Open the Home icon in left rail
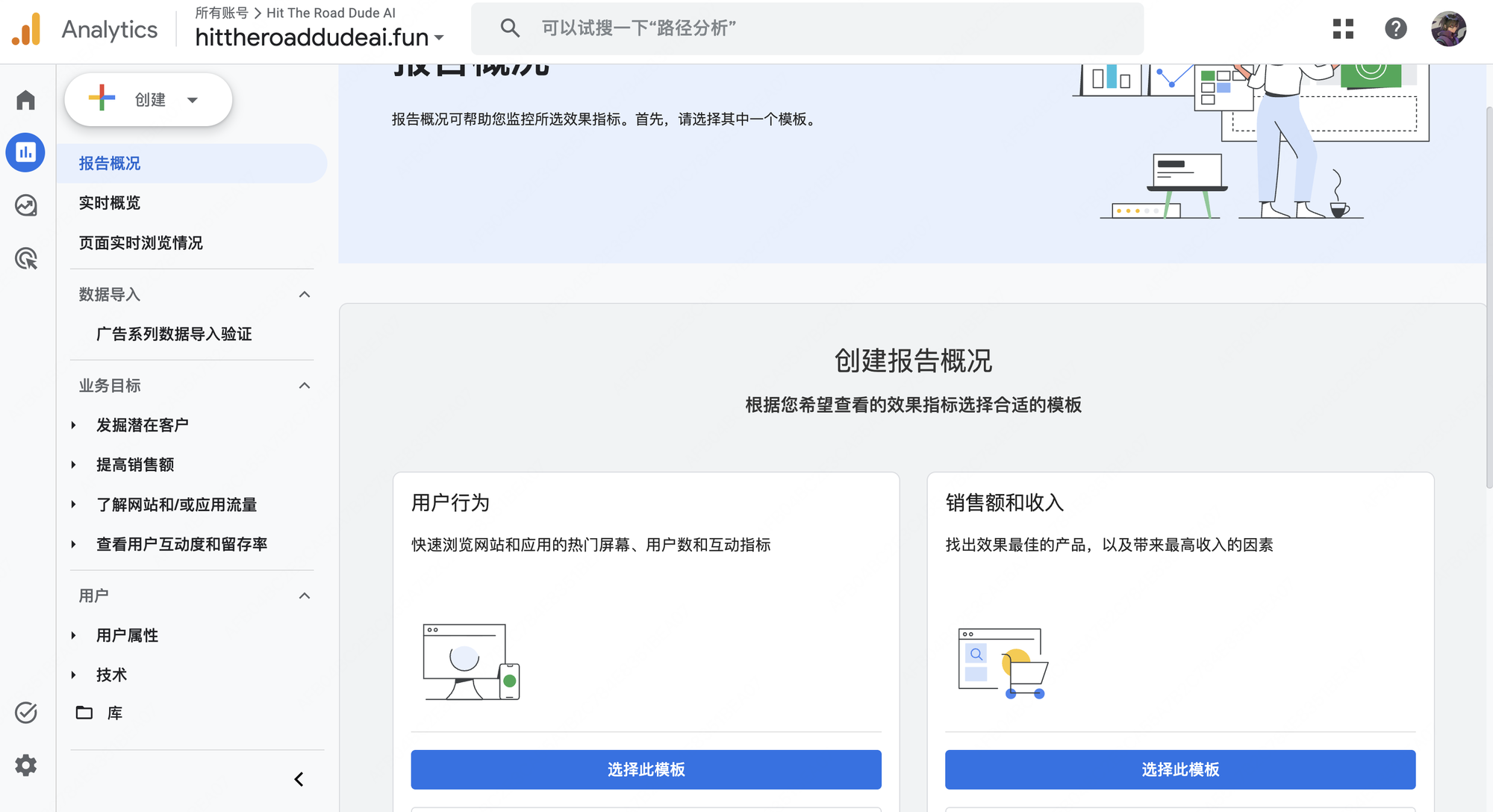 pos(26,100)
